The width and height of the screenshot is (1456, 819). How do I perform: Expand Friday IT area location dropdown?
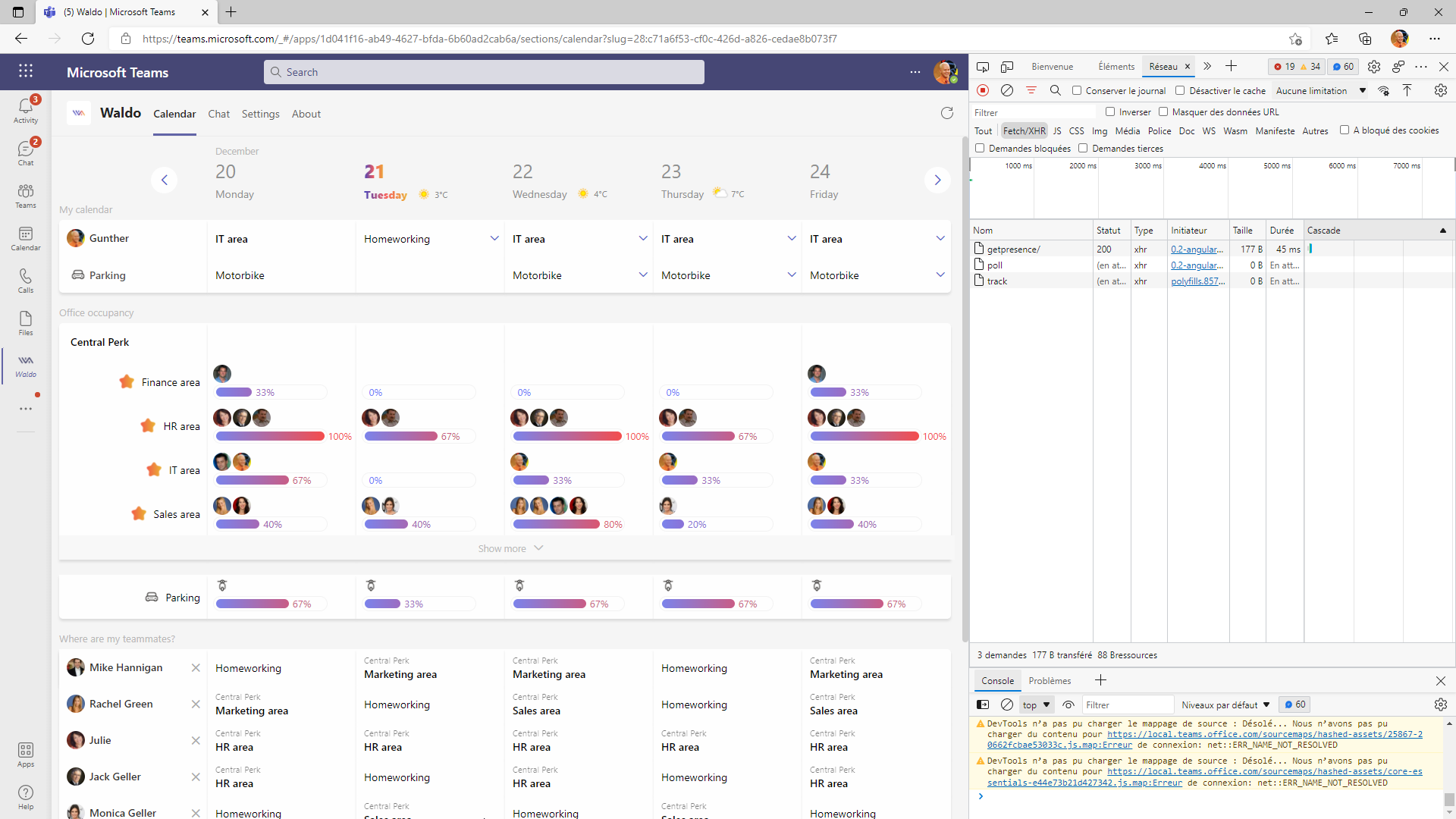point(940,238)
